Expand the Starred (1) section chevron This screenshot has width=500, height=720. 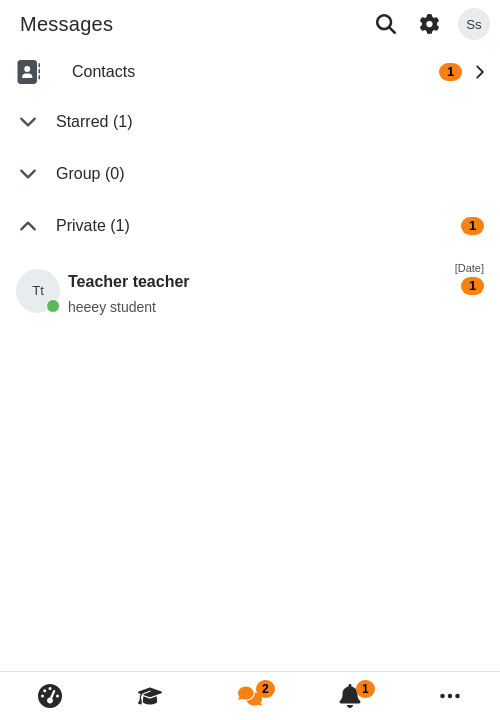tap(28, 122)
